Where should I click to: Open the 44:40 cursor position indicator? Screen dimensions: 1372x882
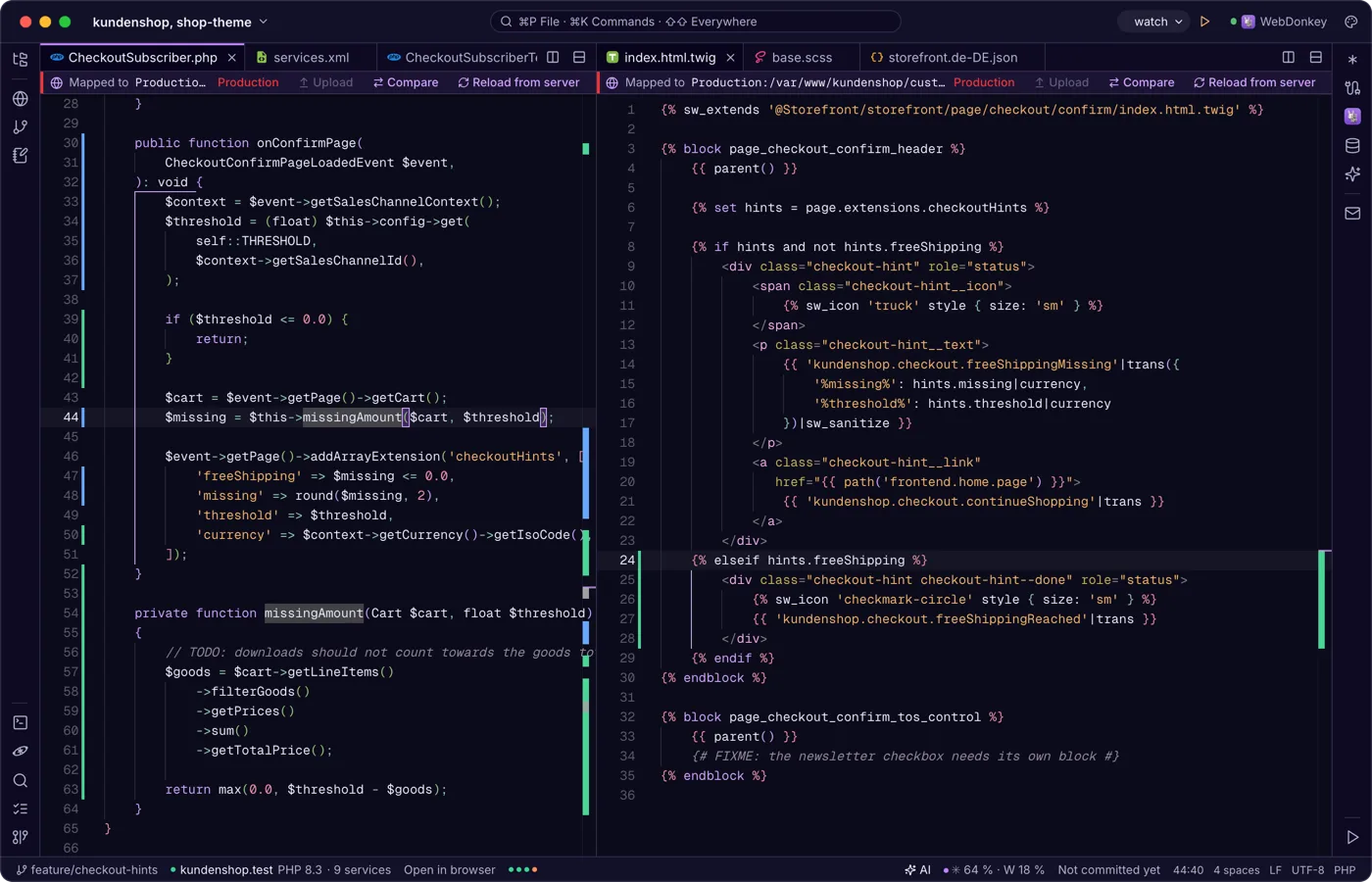[x=1188, y=870]
